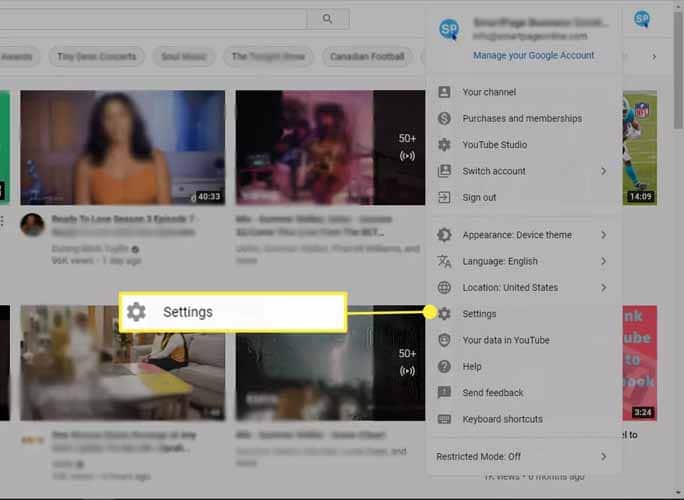Click the Language: English label
This screenshot has width=684, height=500.
(500, 261)
